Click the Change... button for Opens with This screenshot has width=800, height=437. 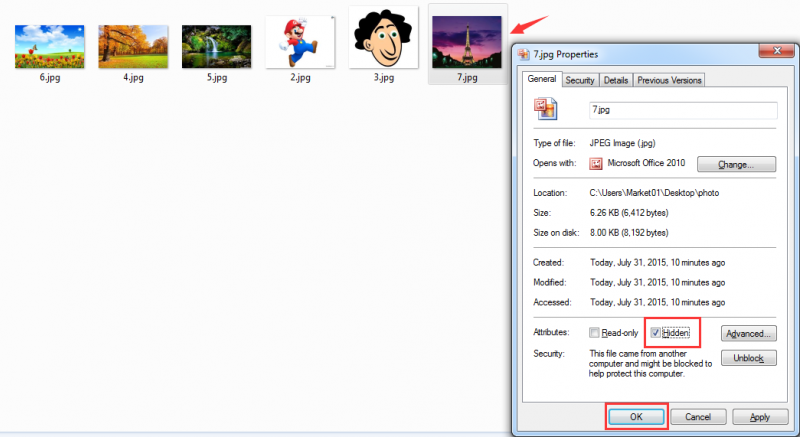pos(736,164)
